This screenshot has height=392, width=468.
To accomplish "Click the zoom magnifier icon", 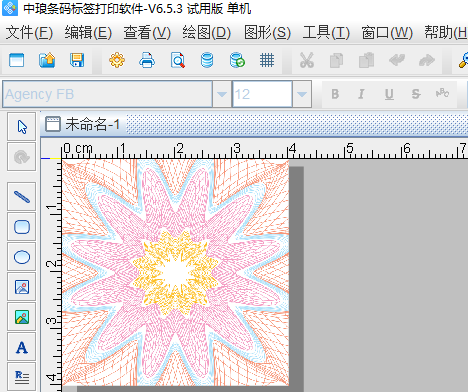I will pos(463,60).
